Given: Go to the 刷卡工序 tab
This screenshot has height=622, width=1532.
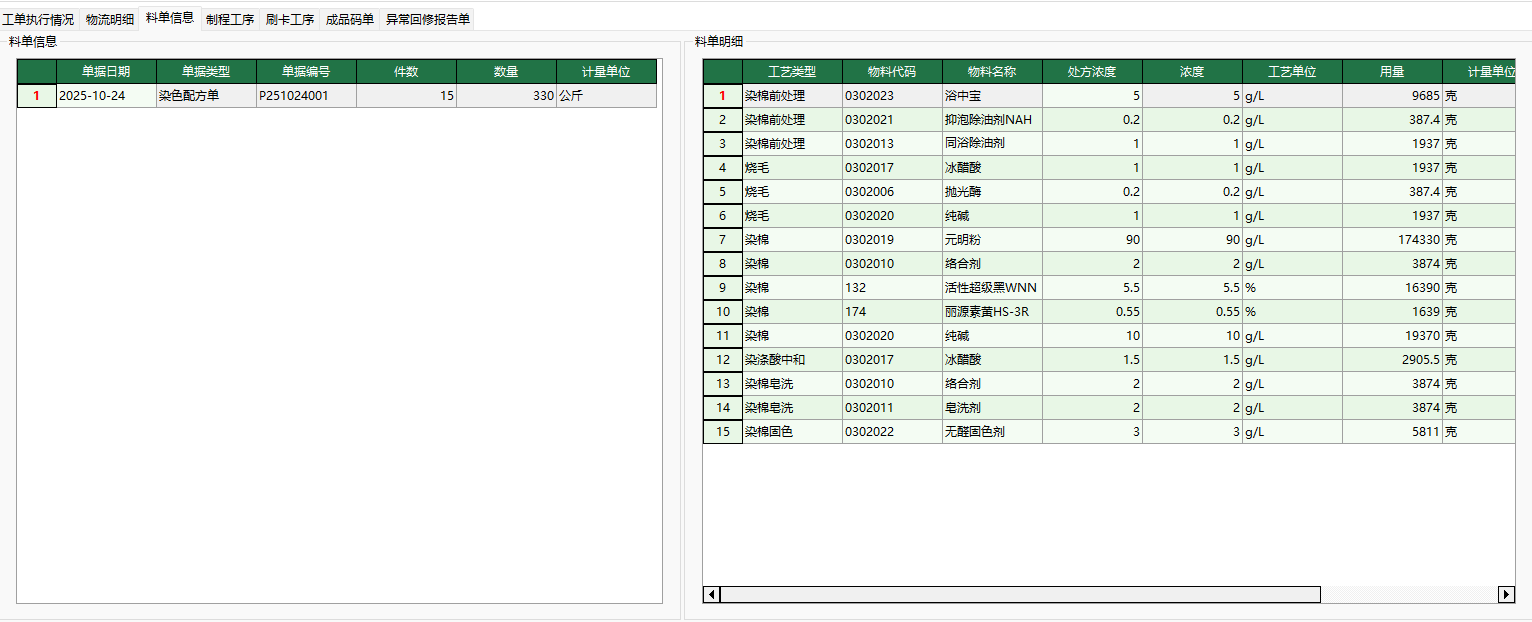Looking at the screenshot, I should point(290,19).
